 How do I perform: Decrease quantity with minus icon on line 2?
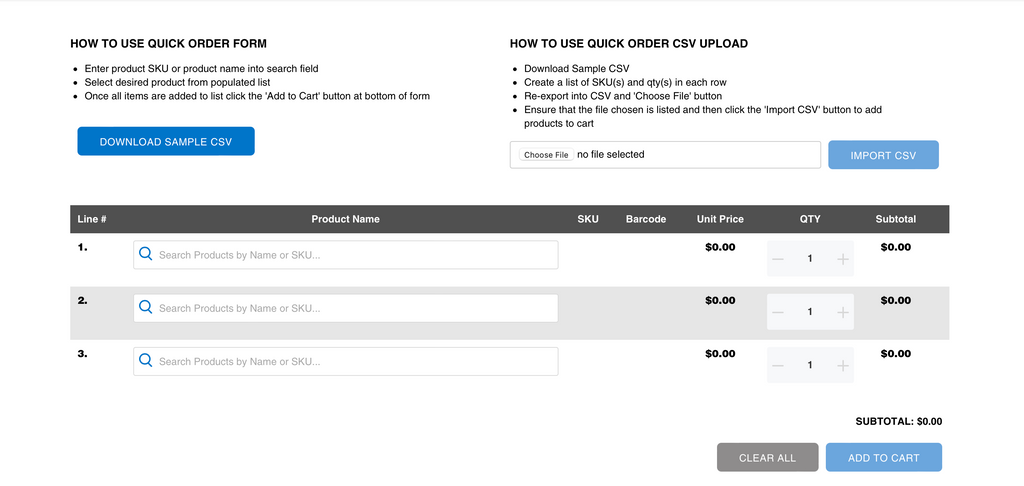[x=777, y=312]
